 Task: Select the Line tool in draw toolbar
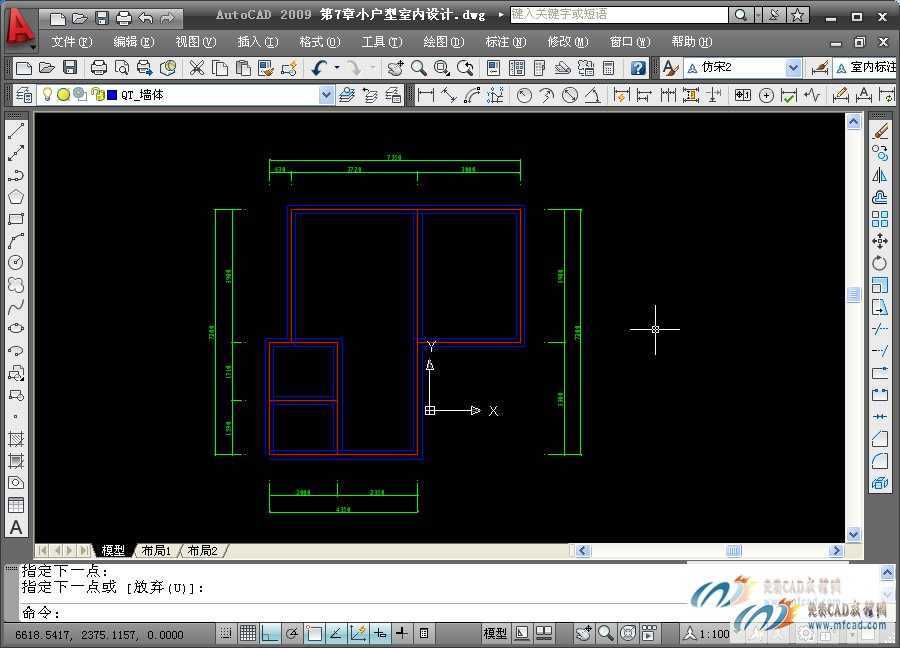tap(16, 131)
